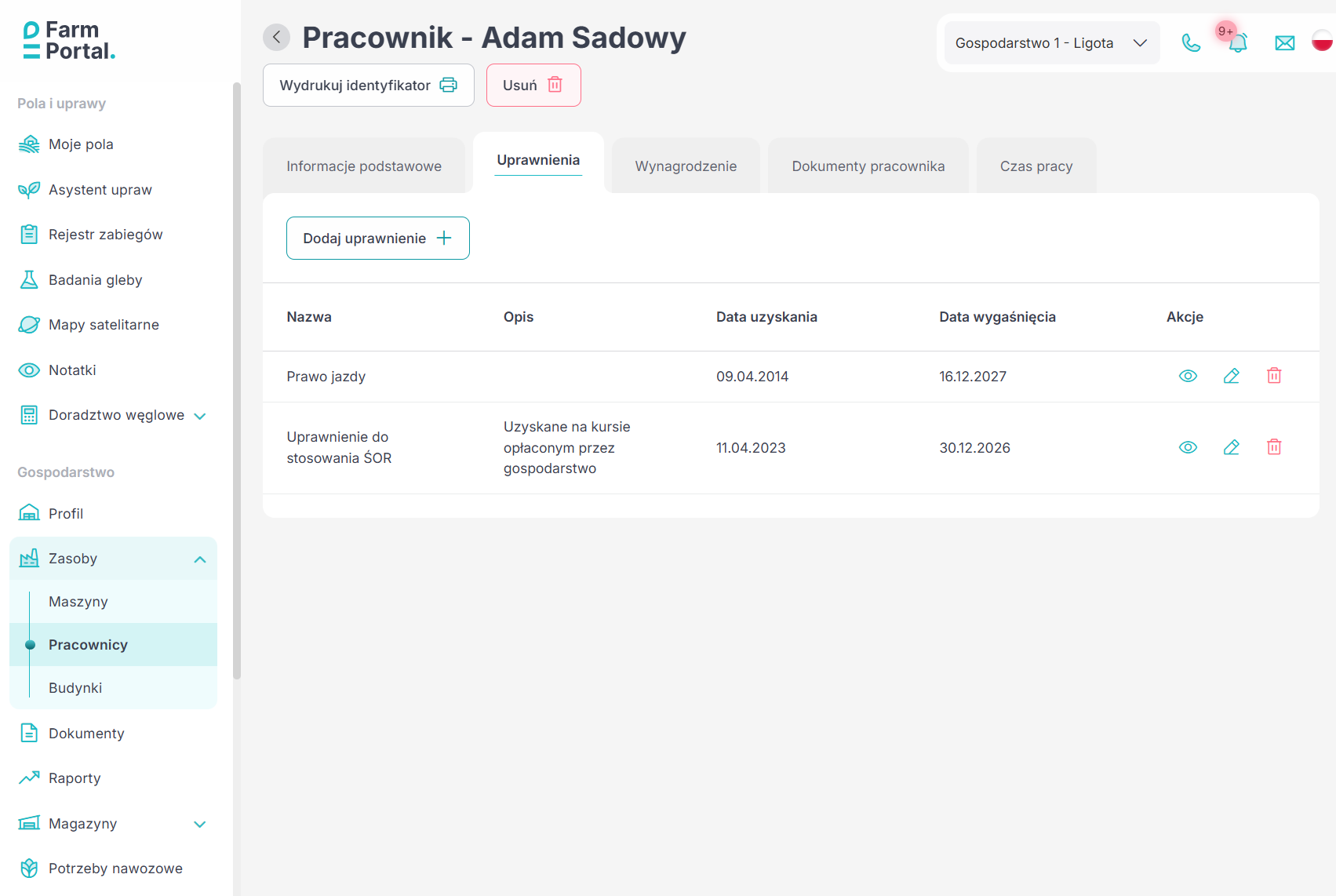Viewport: 1336px width, 896px height.
Task: Open the notifications bell
Action: coord(1237,43)
